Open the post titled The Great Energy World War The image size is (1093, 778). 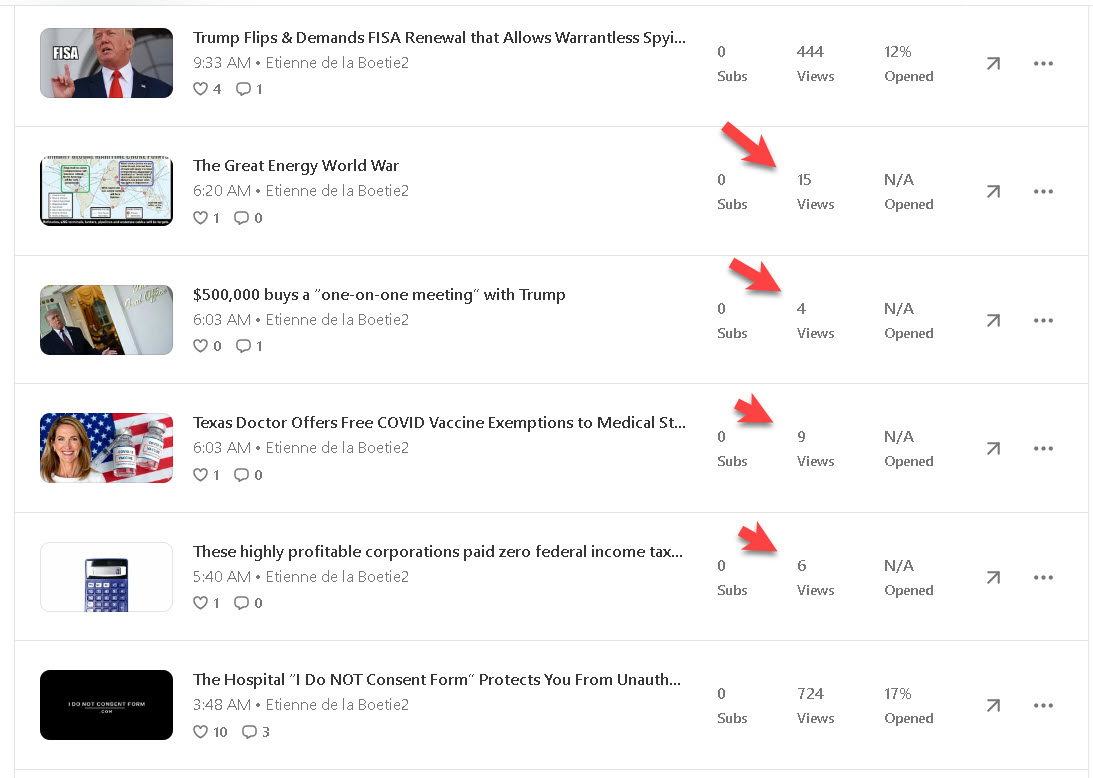pyautogui.click(x=296, y=166)
